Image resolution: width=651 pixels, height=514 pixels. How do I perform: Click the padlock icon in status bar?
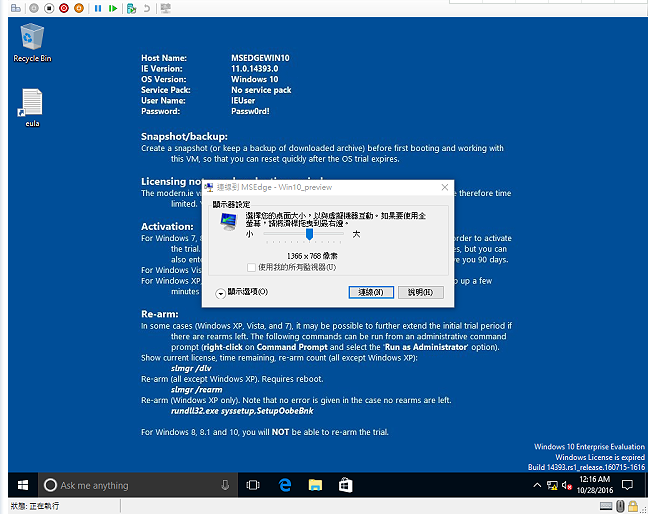pyautogui.click(x=633, y=506)
